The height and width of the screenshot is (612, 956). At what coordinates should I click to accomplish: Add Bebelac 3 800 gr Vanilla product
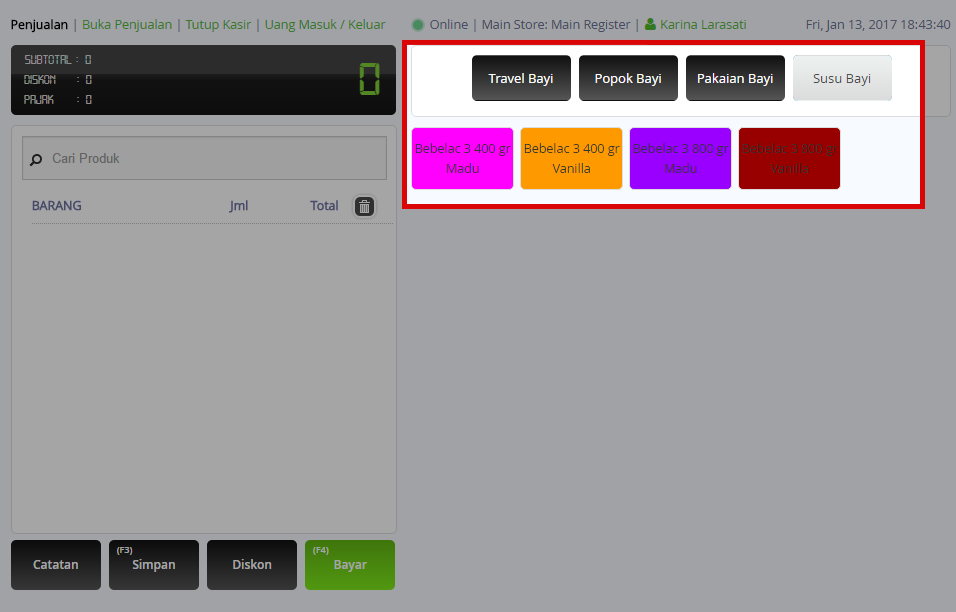[x=790, y=158]
